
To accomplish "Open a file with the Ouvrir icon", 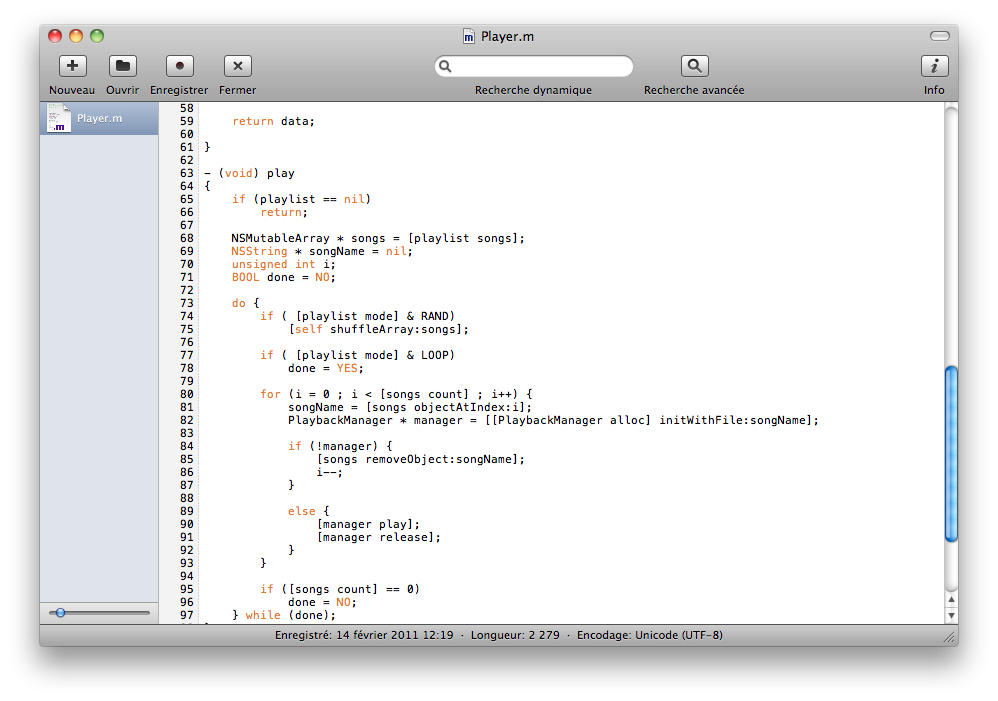I will coord(122,66).
